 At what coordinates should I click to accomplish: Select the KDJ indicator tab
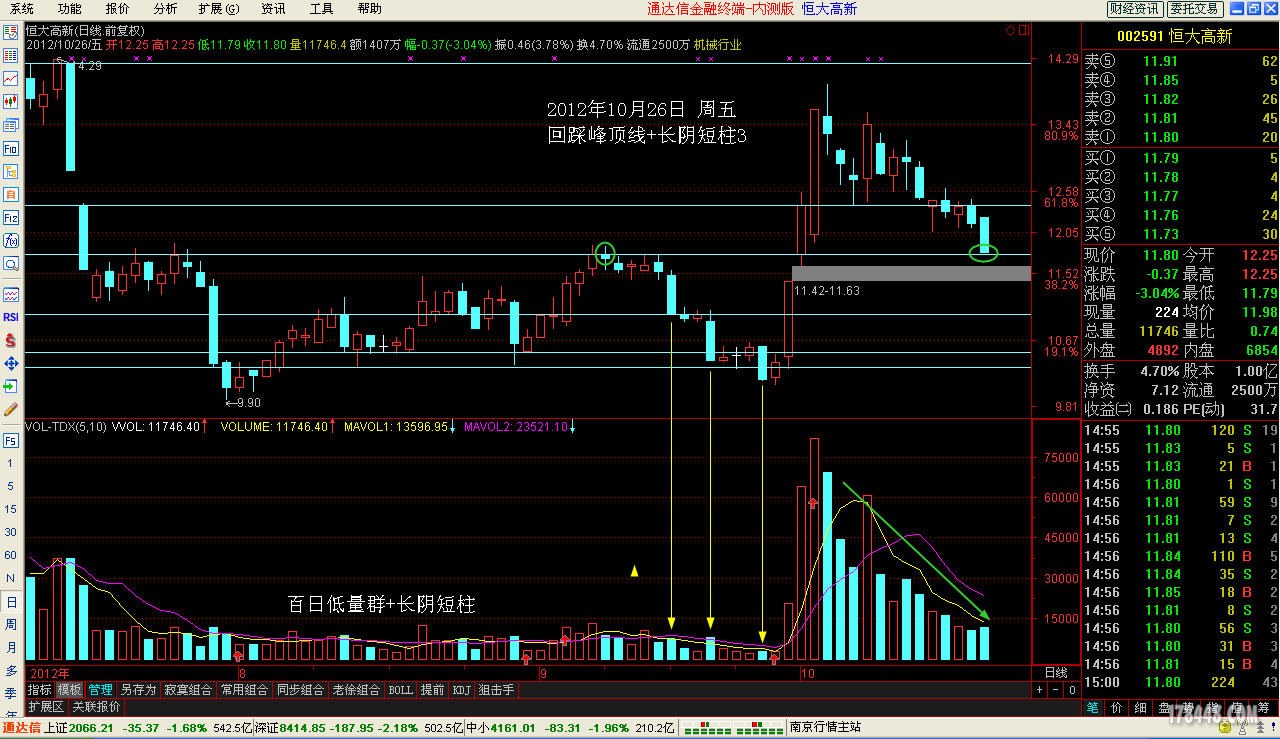(x=461, y=690)
